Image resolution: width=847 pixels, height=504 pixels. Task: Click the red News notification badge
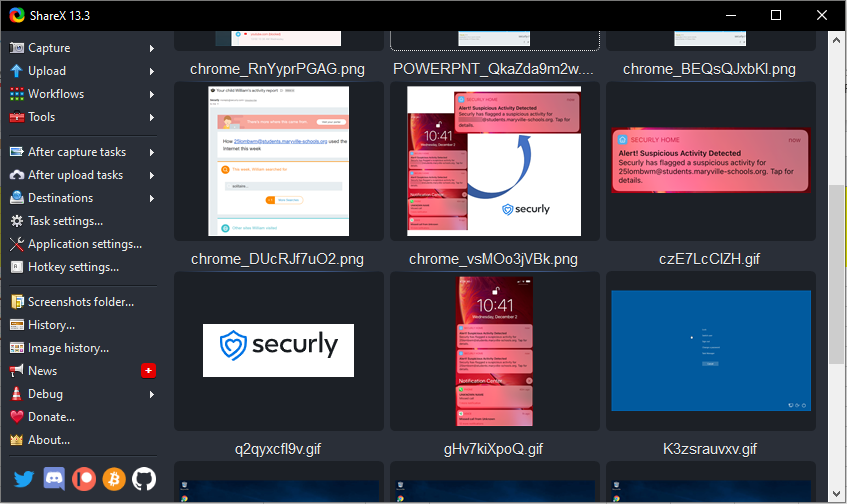tap(149, 371)
